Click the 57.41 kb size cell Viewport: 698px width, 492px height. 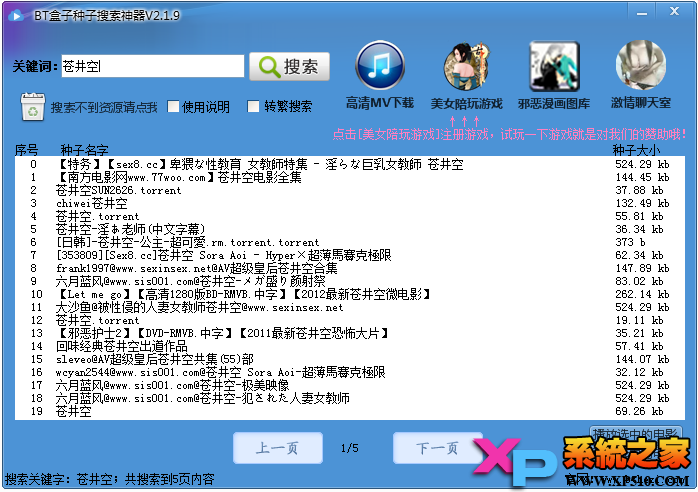click(x=639, y=346)
